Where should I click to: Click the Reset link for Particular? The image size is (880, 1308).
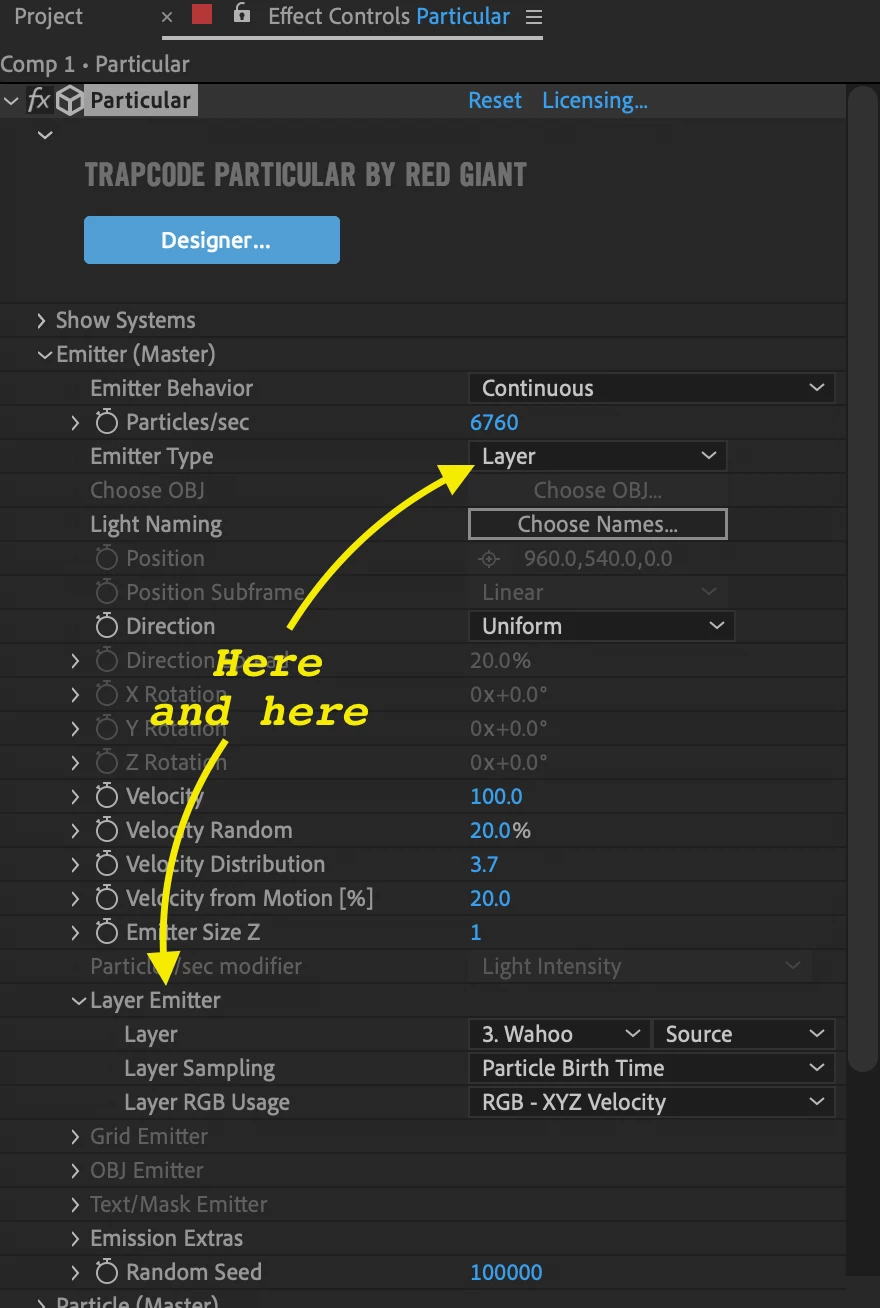pos(495,100)
